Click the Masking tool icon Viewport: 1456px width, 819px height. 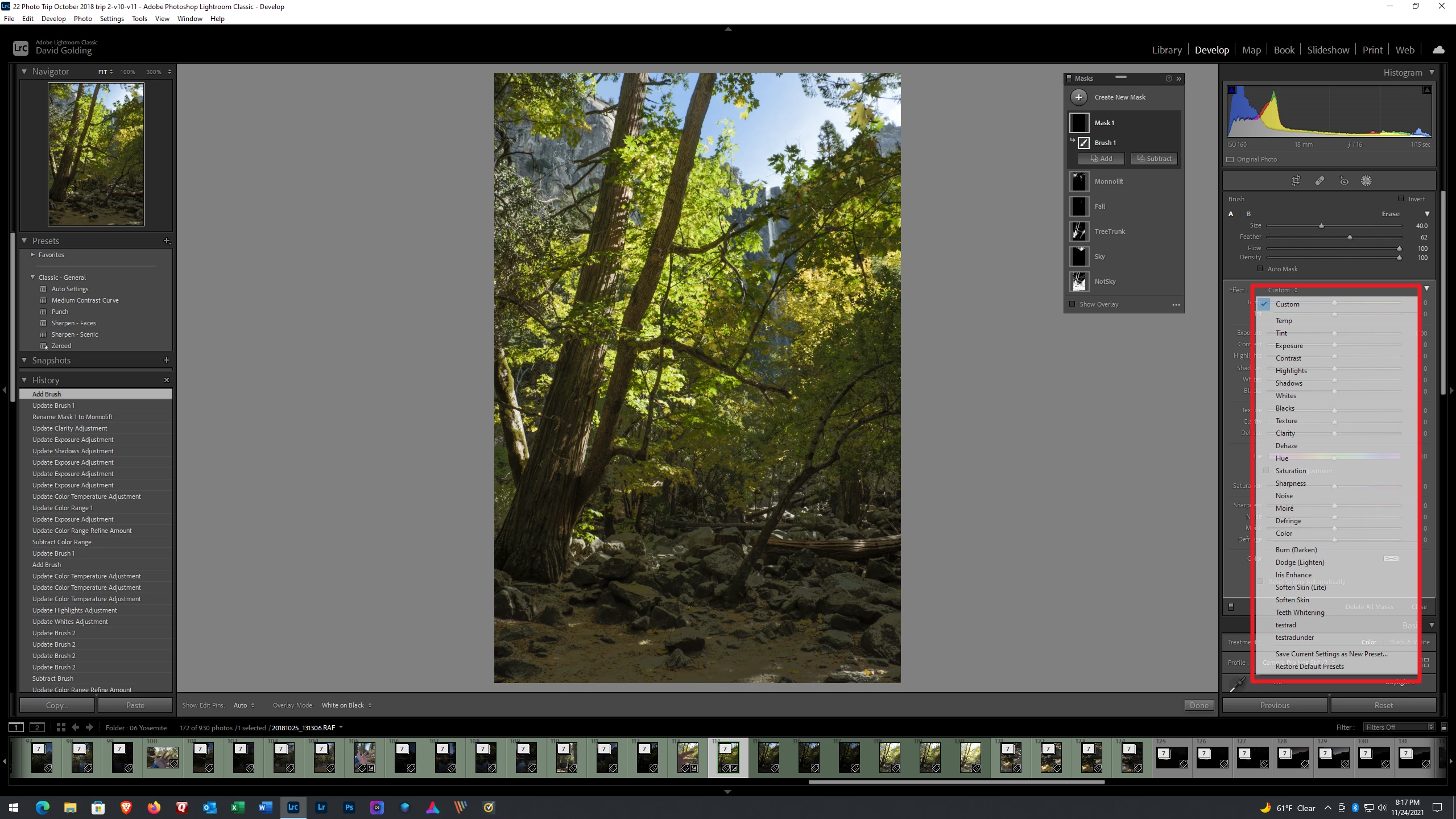[1366, 181]
